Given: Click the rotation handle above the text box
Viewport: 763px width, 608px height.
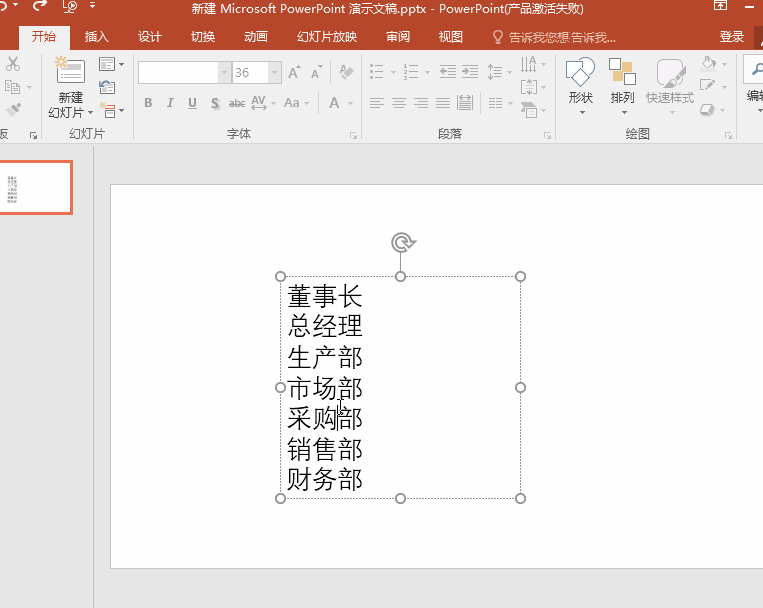Looking at the screenshot, I should coord(401,242).
